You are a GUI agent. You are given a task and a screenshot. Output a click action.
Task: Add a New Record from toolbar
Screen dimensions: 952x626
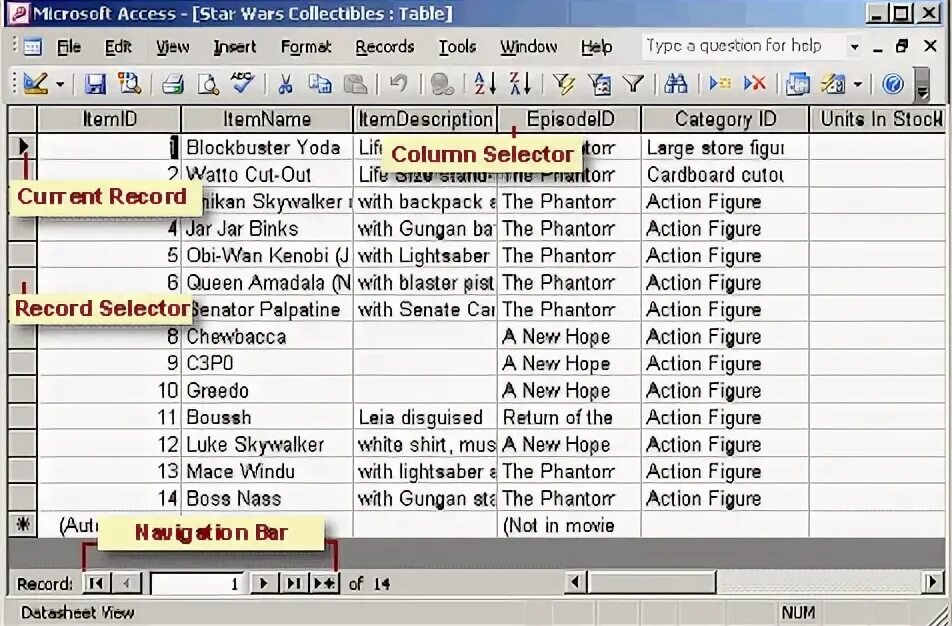point(719,84)
